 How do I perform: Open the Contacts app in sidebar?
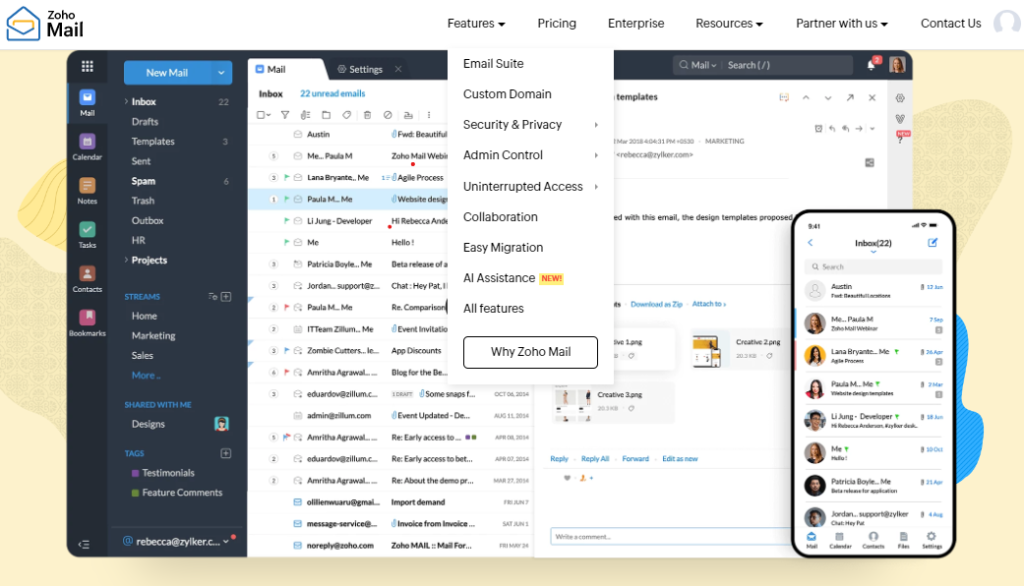[88, 278]
